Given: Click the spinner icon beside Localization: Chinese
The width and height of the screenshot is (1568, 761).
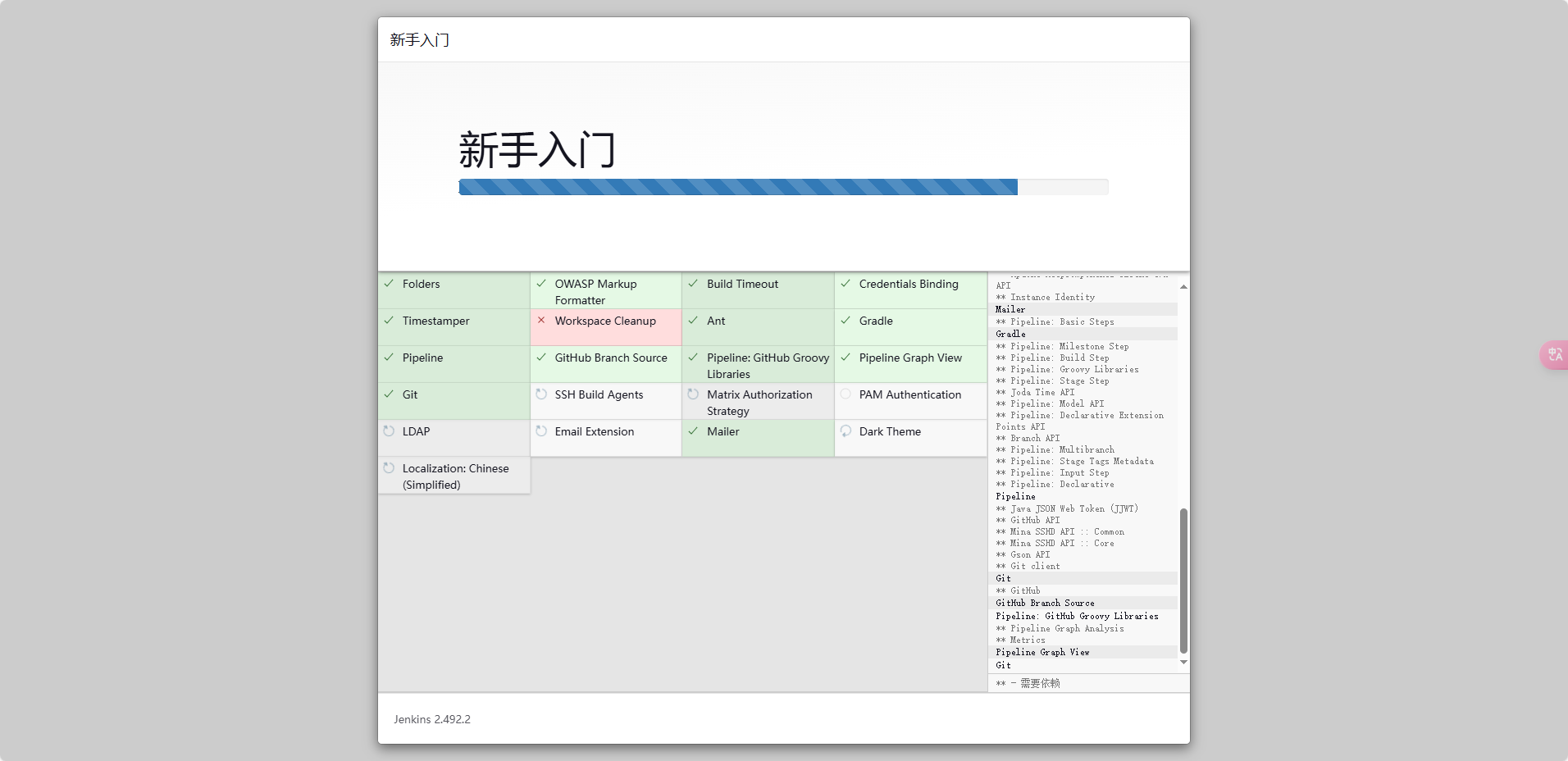Looking at the screenshot, I should click(389, 468).
